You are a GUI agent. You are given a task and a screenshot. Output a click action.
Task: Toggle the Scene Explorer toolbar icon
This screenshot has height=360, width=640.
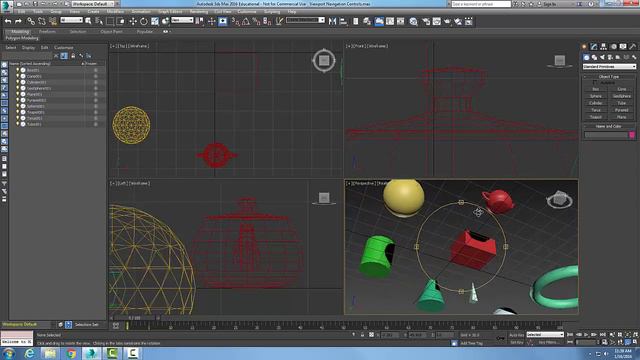click(x=356, y=21)
